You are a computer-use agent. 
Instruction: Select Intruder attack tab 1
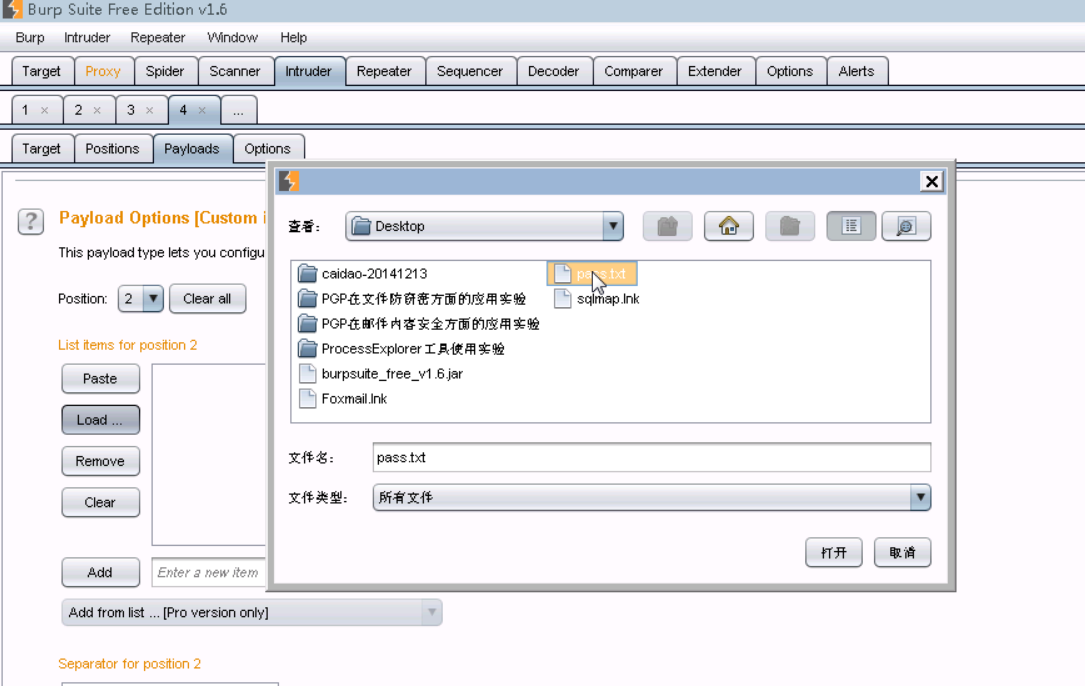[26, 110]
